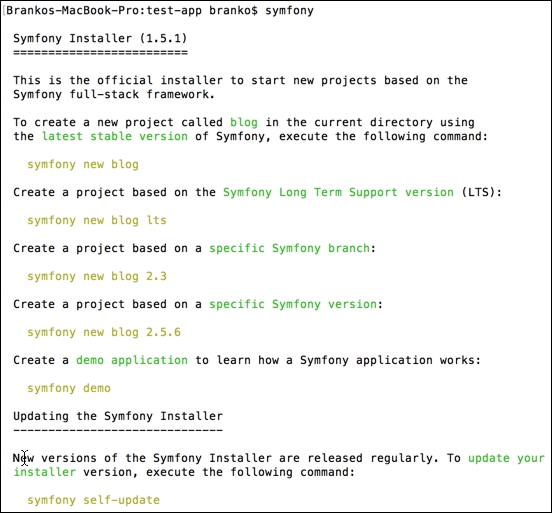The image size is (552, 513).
Task: Click the text 'version, execute the following command:'
Action: point(219,472)
